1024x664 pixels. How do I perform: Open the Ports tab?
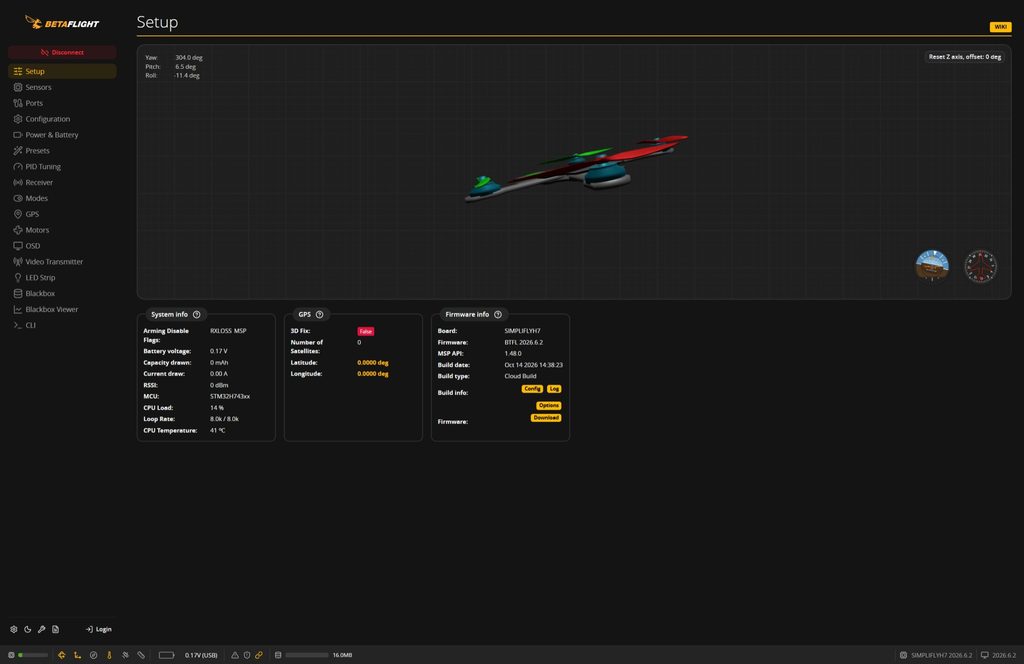[x=62, y=103]
